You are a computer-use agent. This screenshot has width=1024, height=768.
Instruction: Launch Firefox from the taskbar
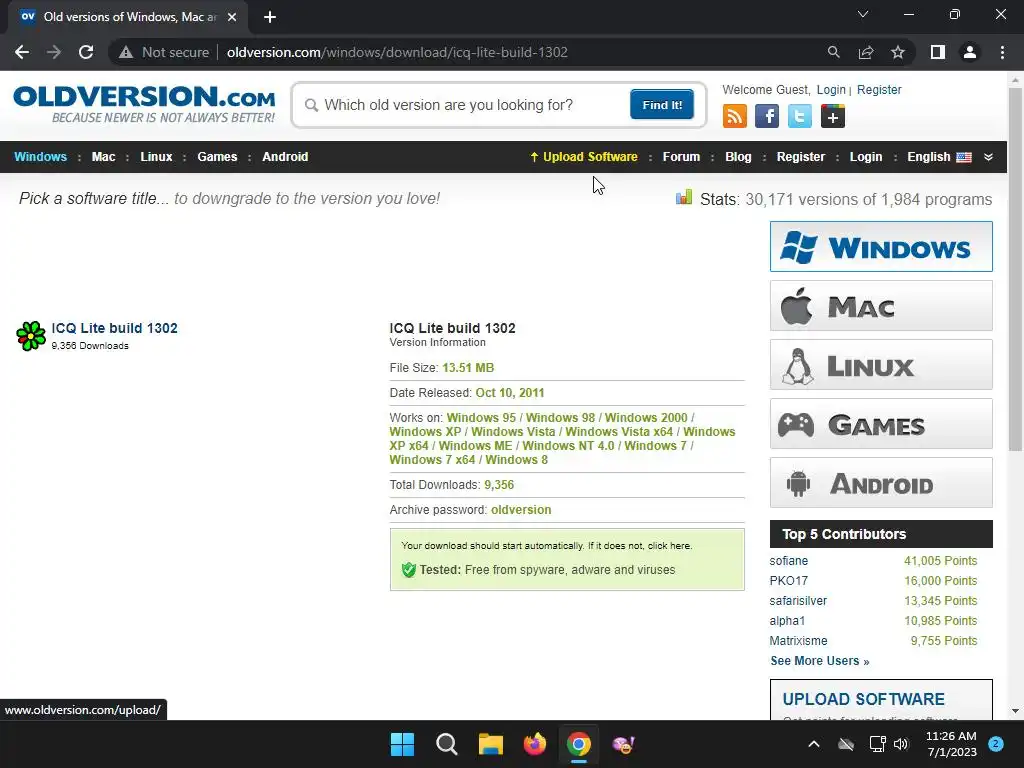535,744
